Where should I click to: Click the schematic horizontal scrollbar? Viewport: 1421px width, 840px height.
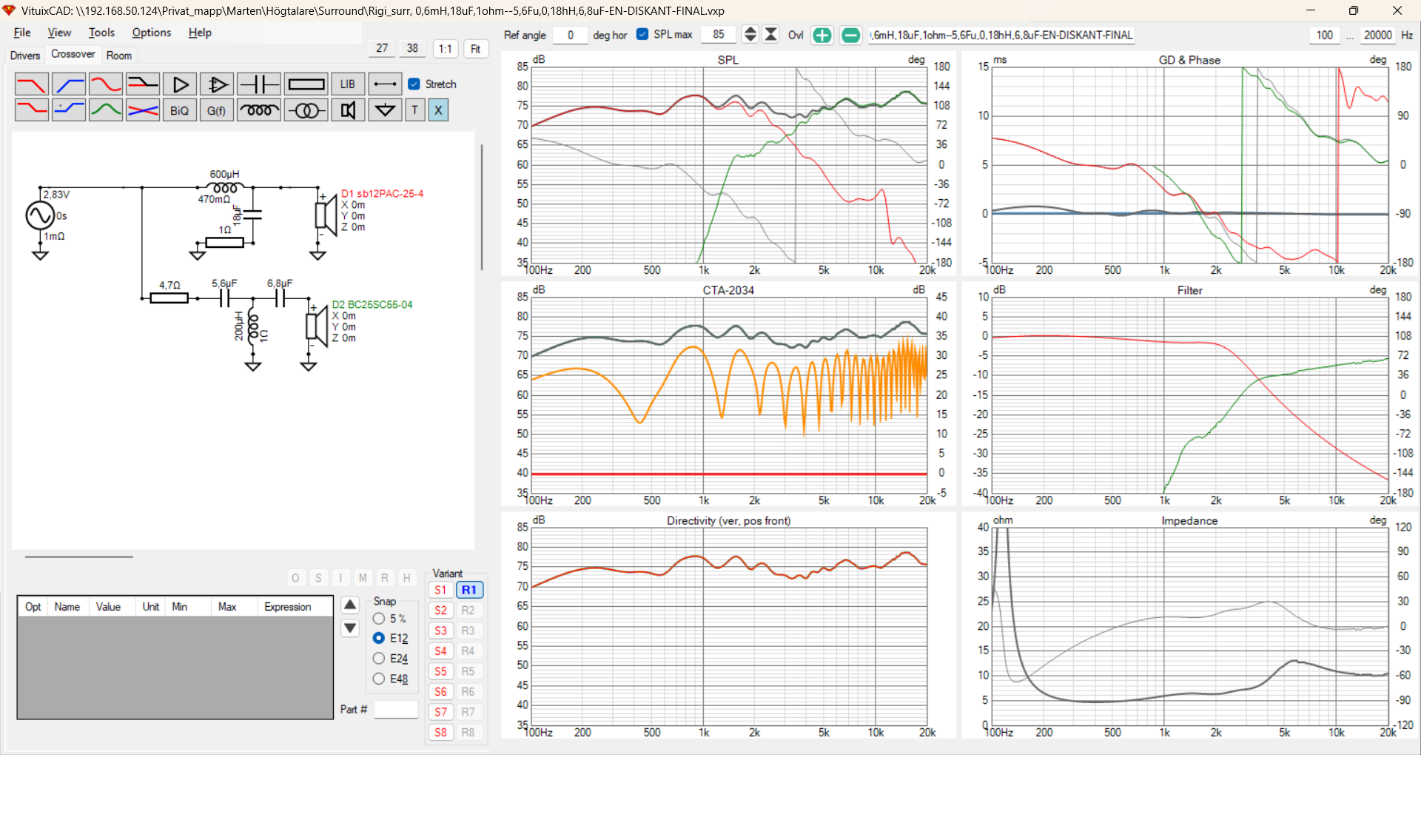(79, 557)
